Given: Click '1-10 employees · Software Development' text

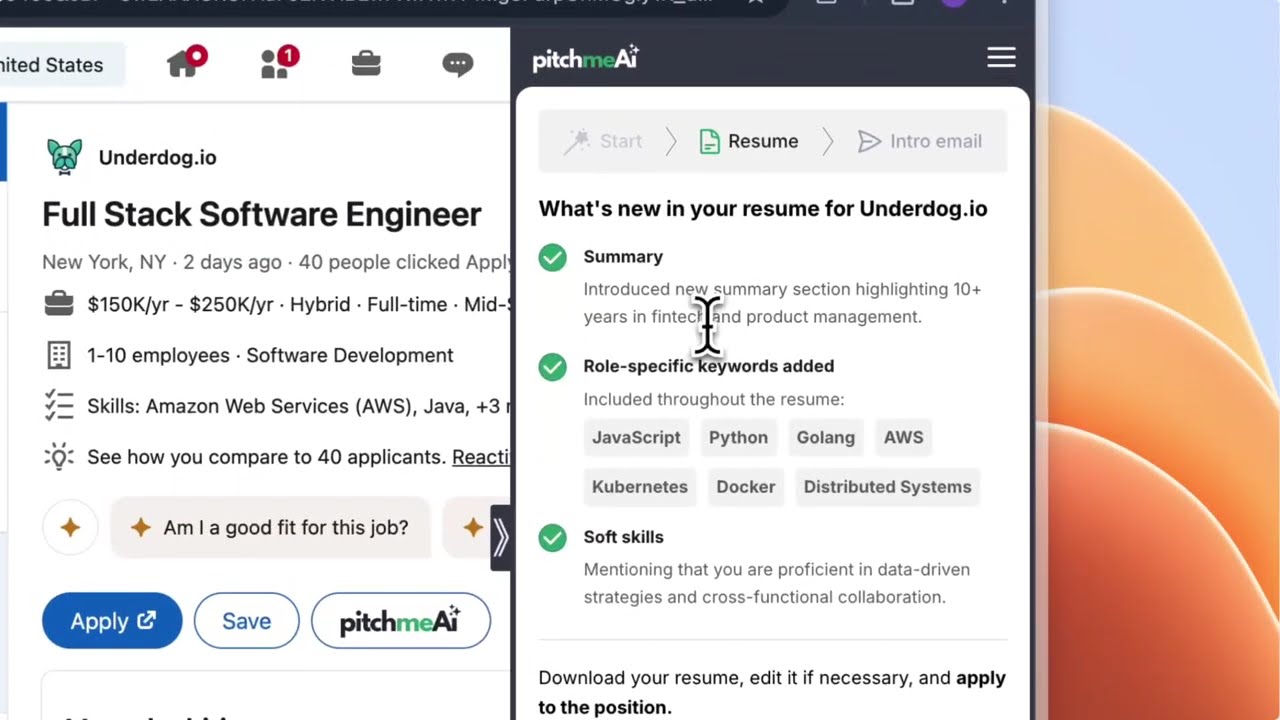Looking at the screenshot, I should coord(270,355).
